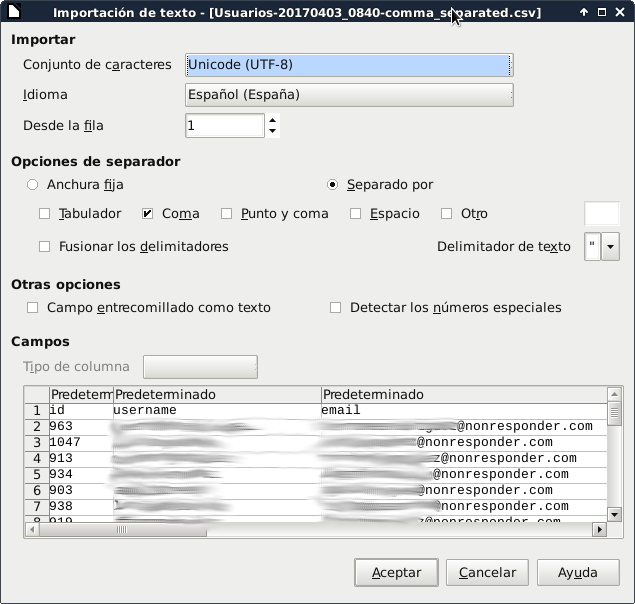Toggle 'Fusionar los delimitadores' checkbox

(x=44, y=247)
